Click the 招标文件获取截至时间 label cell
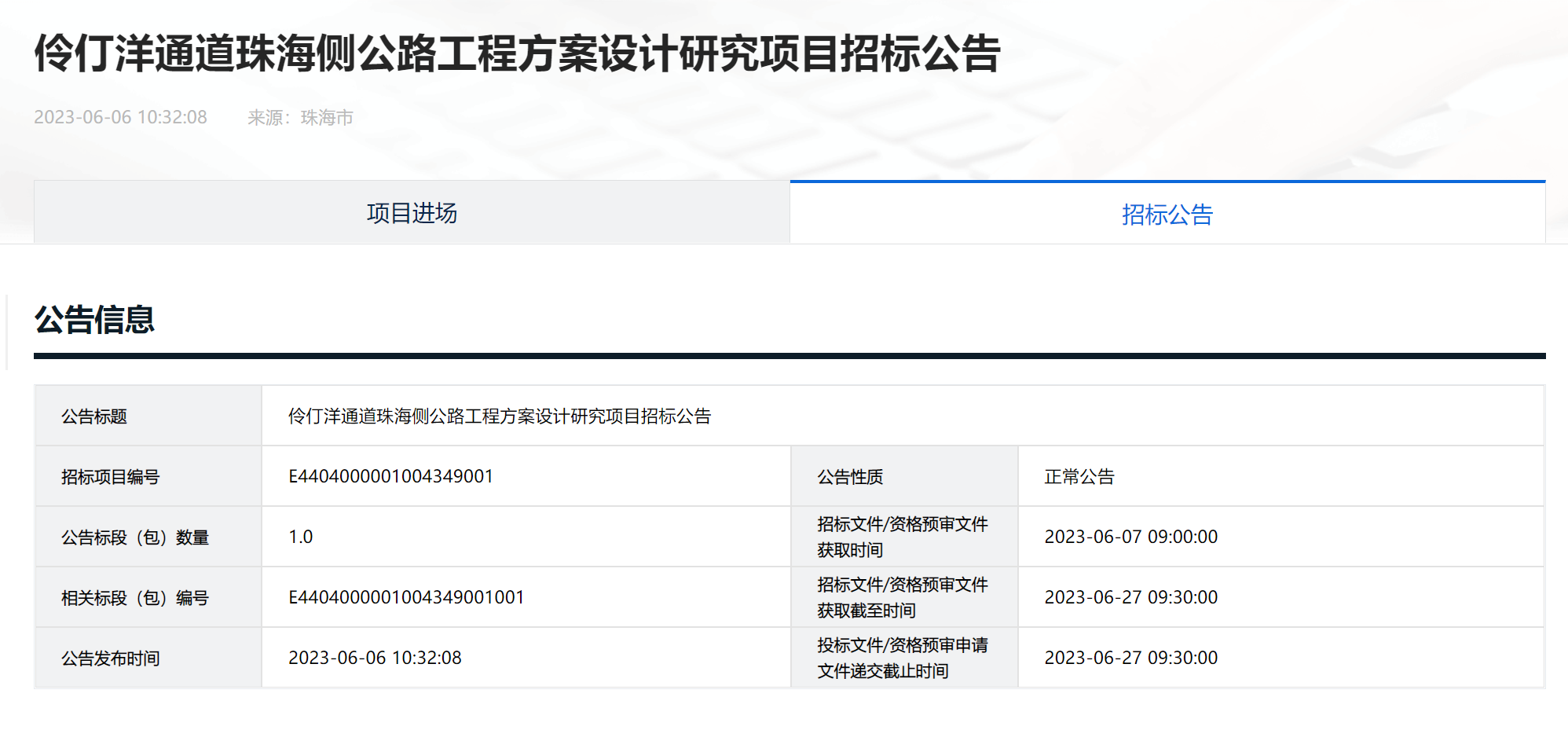This screenshot has height=730, width=1568. 902,598
